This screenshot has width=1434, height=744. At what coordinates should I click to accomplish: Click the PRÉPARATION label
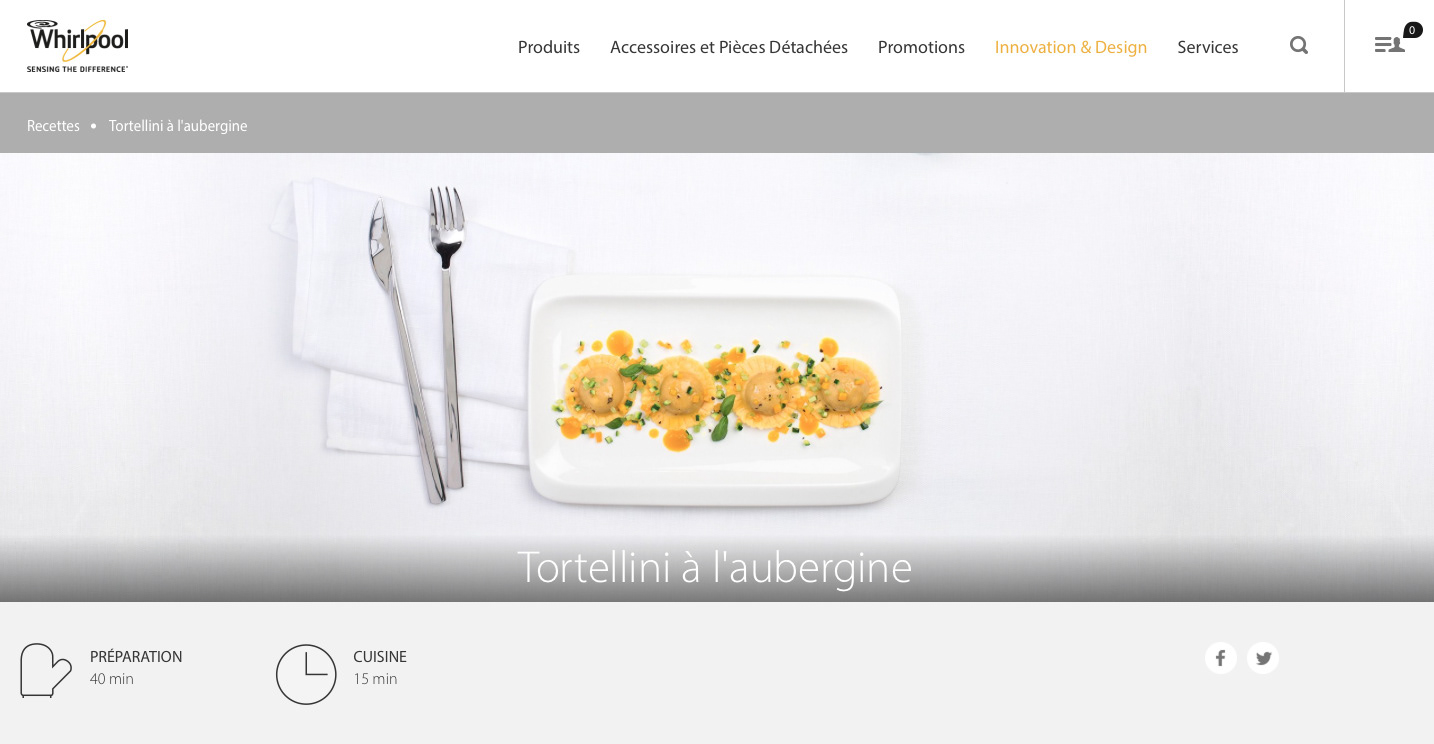coord(136,657)
